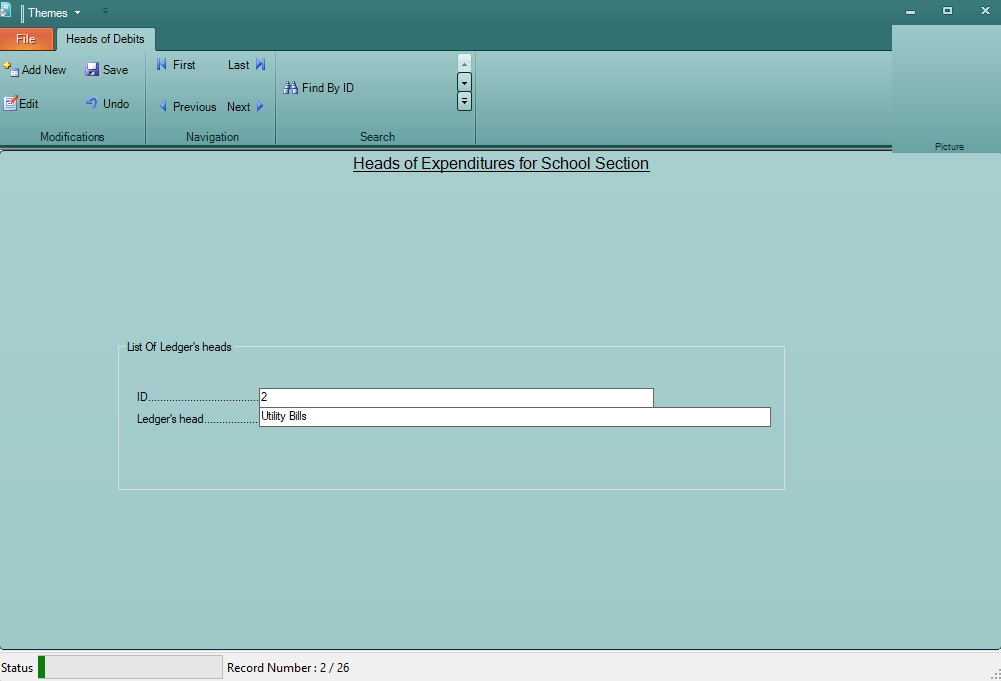Click the Find By ID button
Image resolution: width=1001 pixels, height=681 pixels.
coord(318,87)
